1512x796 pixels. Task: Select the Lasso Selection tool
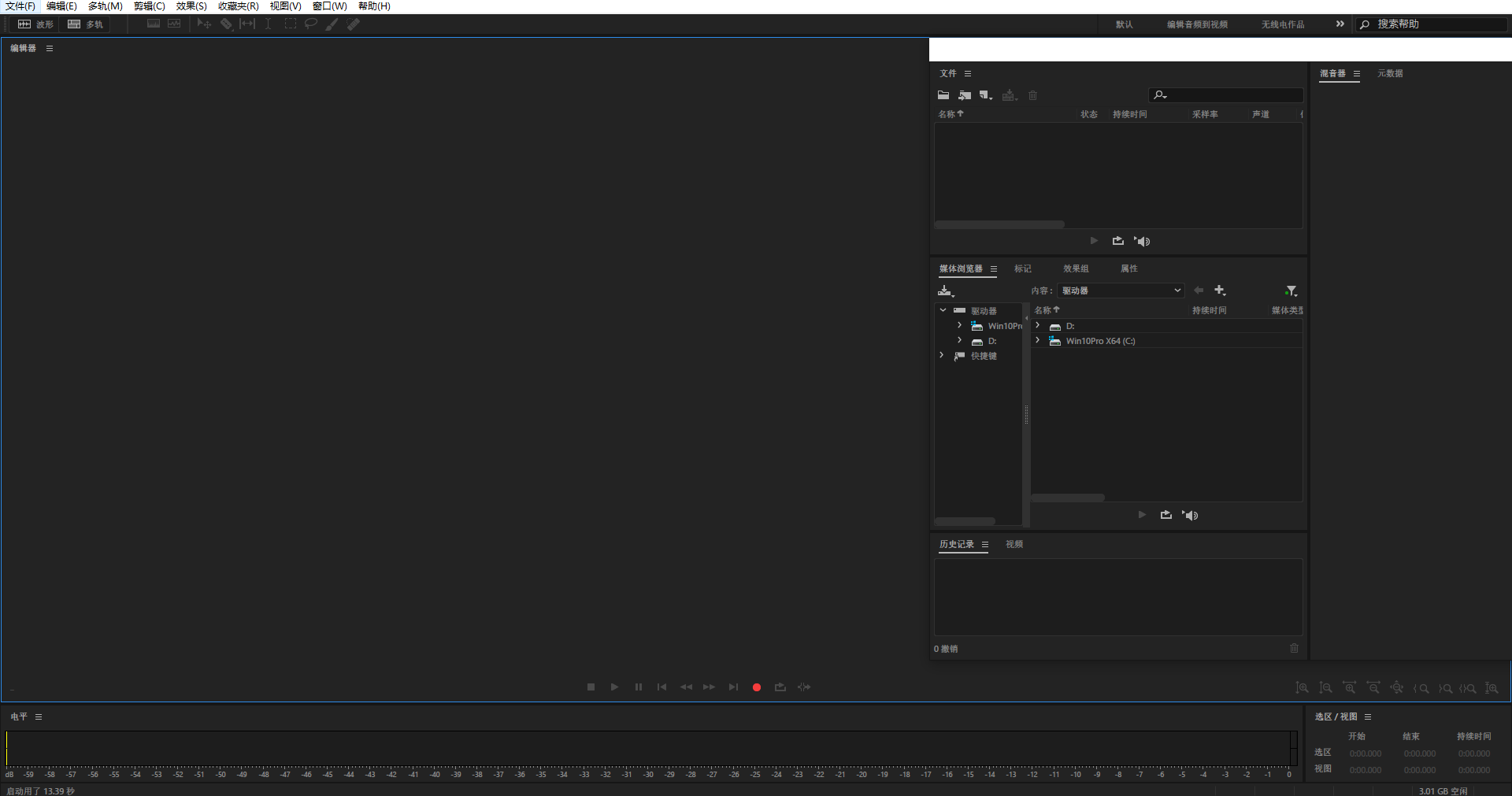point(310,24)
